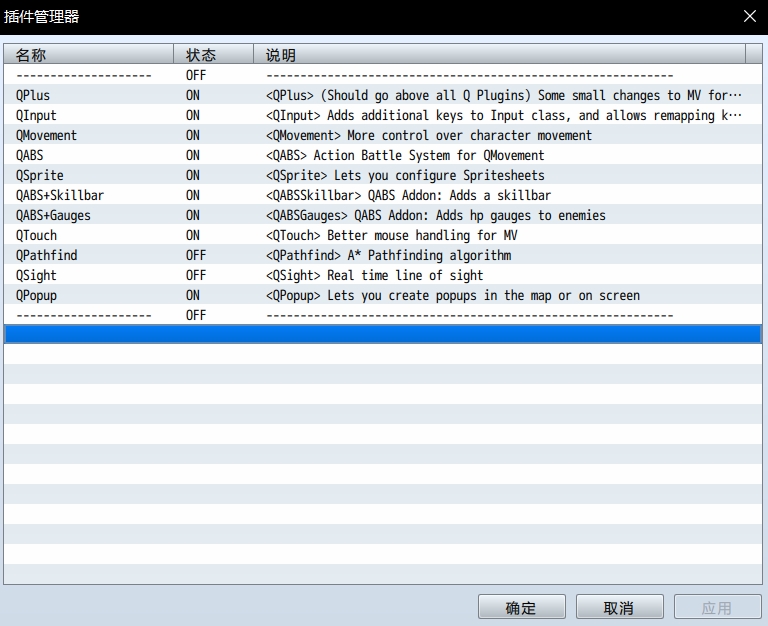The image size is (768, 626).
Task: Click the ON status of QMovement
Action: 192,135
